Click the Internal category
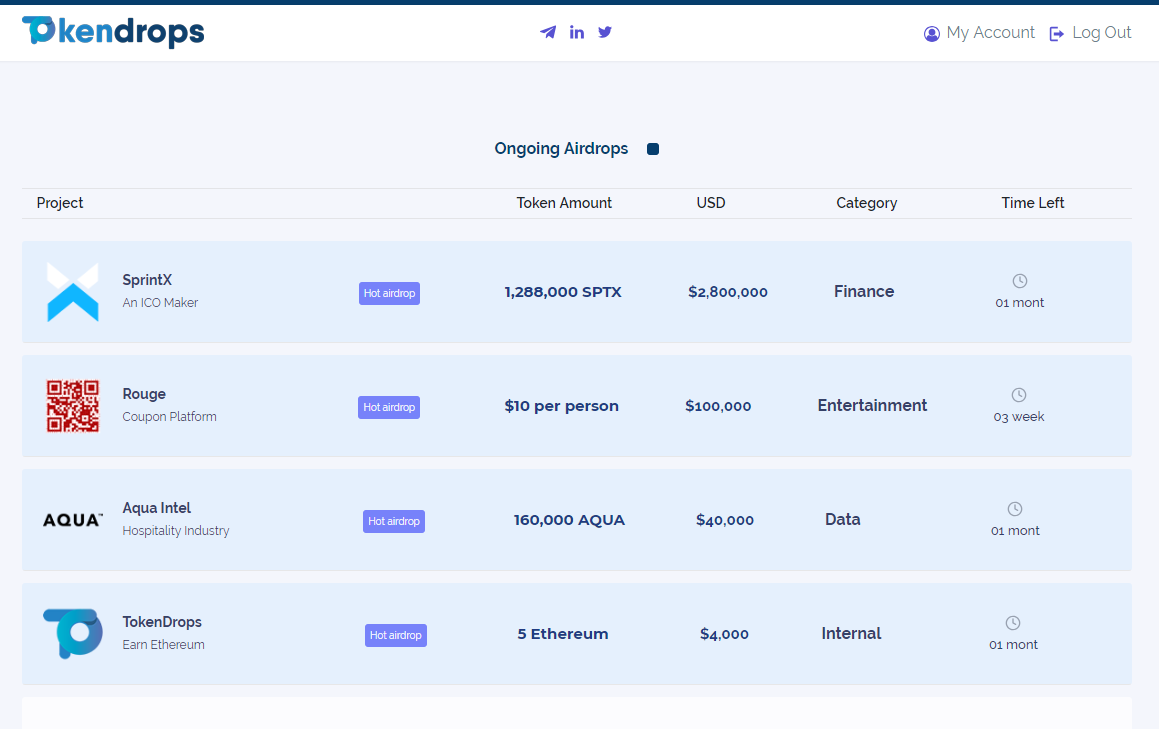The image size is (1159, 729). point(852,633)
